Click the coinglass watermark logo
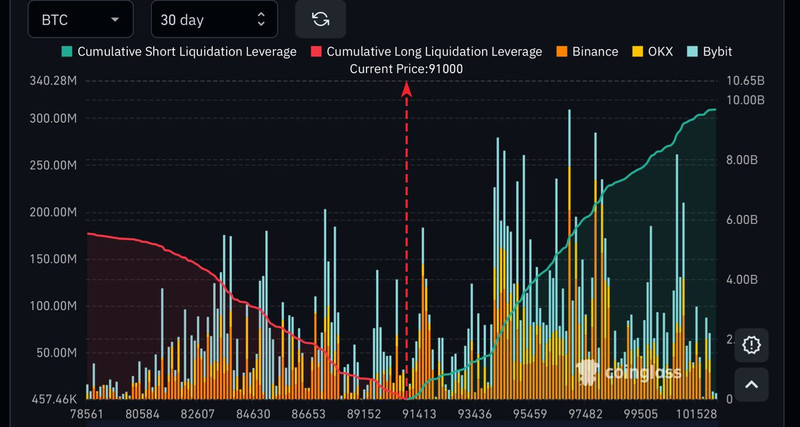Screen dimensions: 800x427 628,373
